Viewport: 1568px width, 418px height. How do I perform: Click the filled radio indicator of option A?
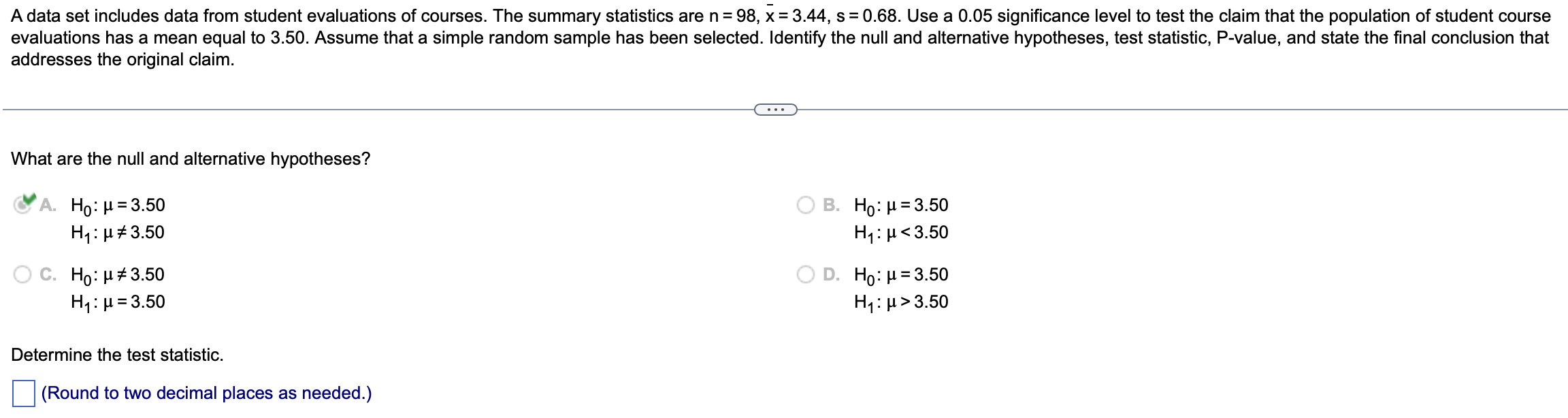click(x=20, y=204)
